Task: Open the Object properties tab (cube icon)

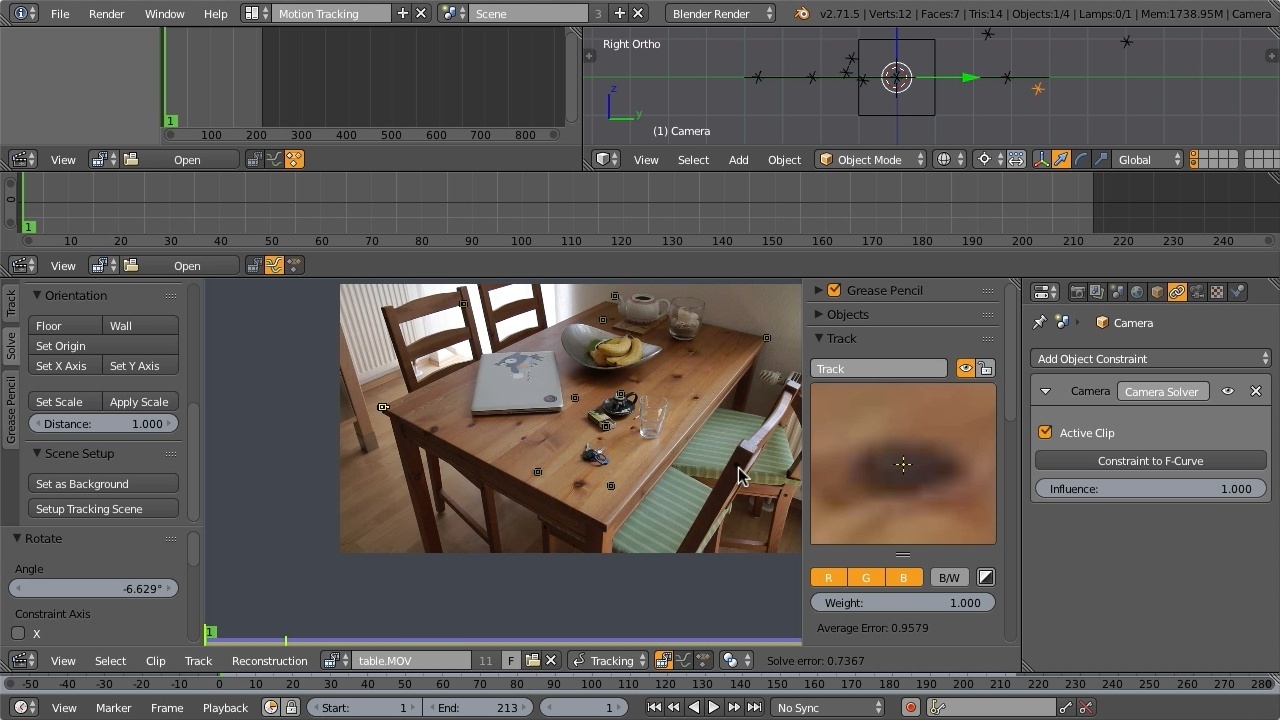Action: pyautogui.click(x=1156, y=291)
